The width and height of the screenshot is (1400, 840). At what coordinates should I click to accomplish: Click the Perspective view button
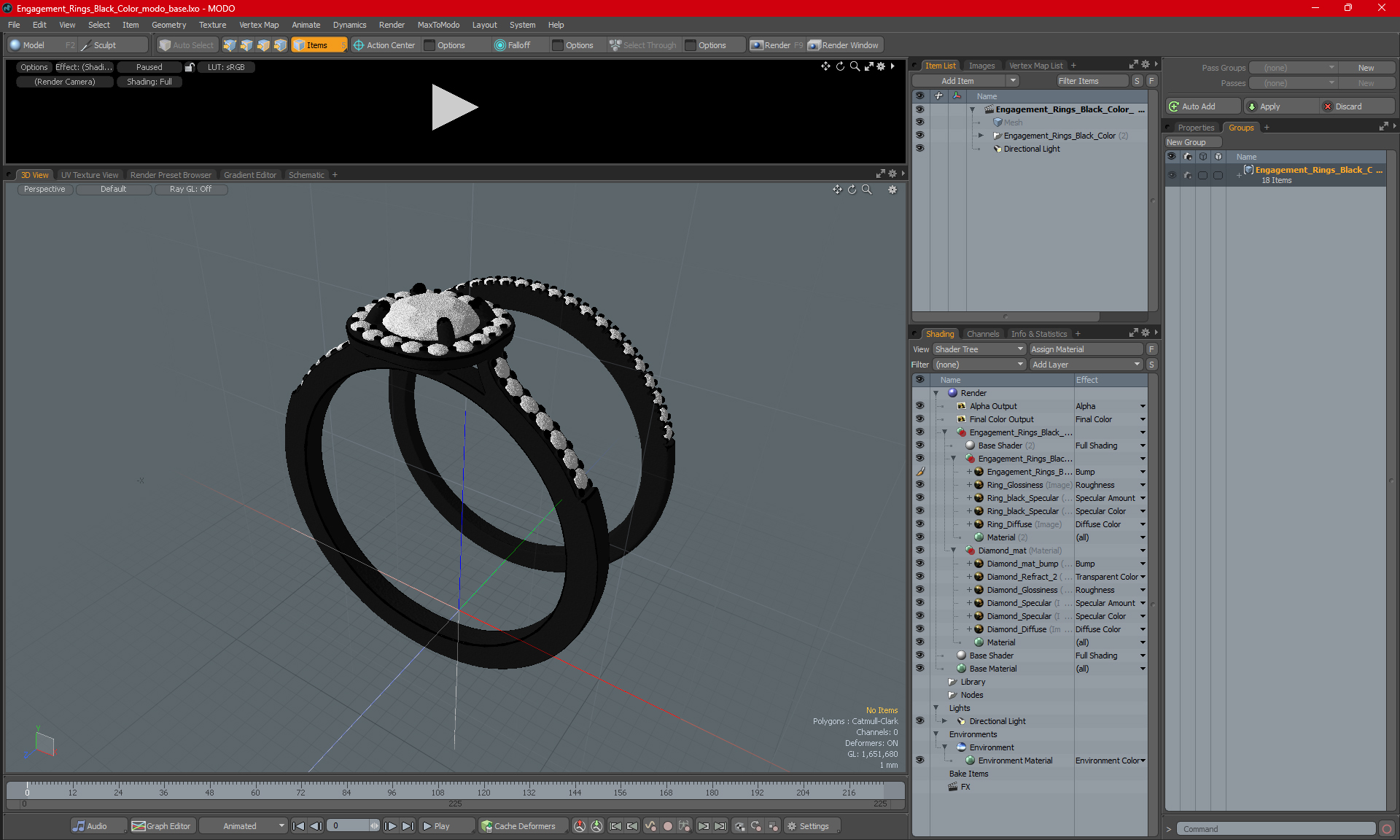click(x=44, y=189)
